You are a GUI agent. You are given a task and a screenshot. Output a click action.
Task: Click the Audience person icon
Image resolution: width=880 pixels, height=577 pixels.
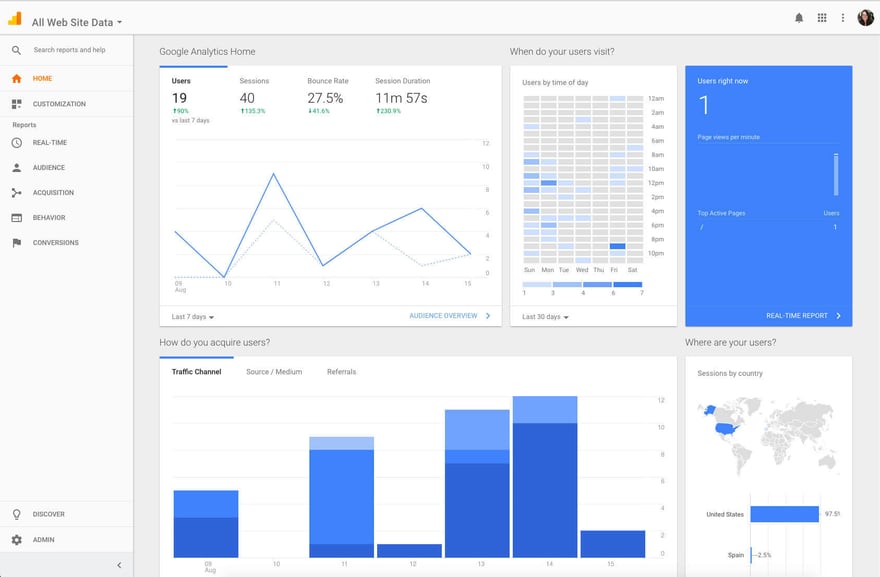16,167
